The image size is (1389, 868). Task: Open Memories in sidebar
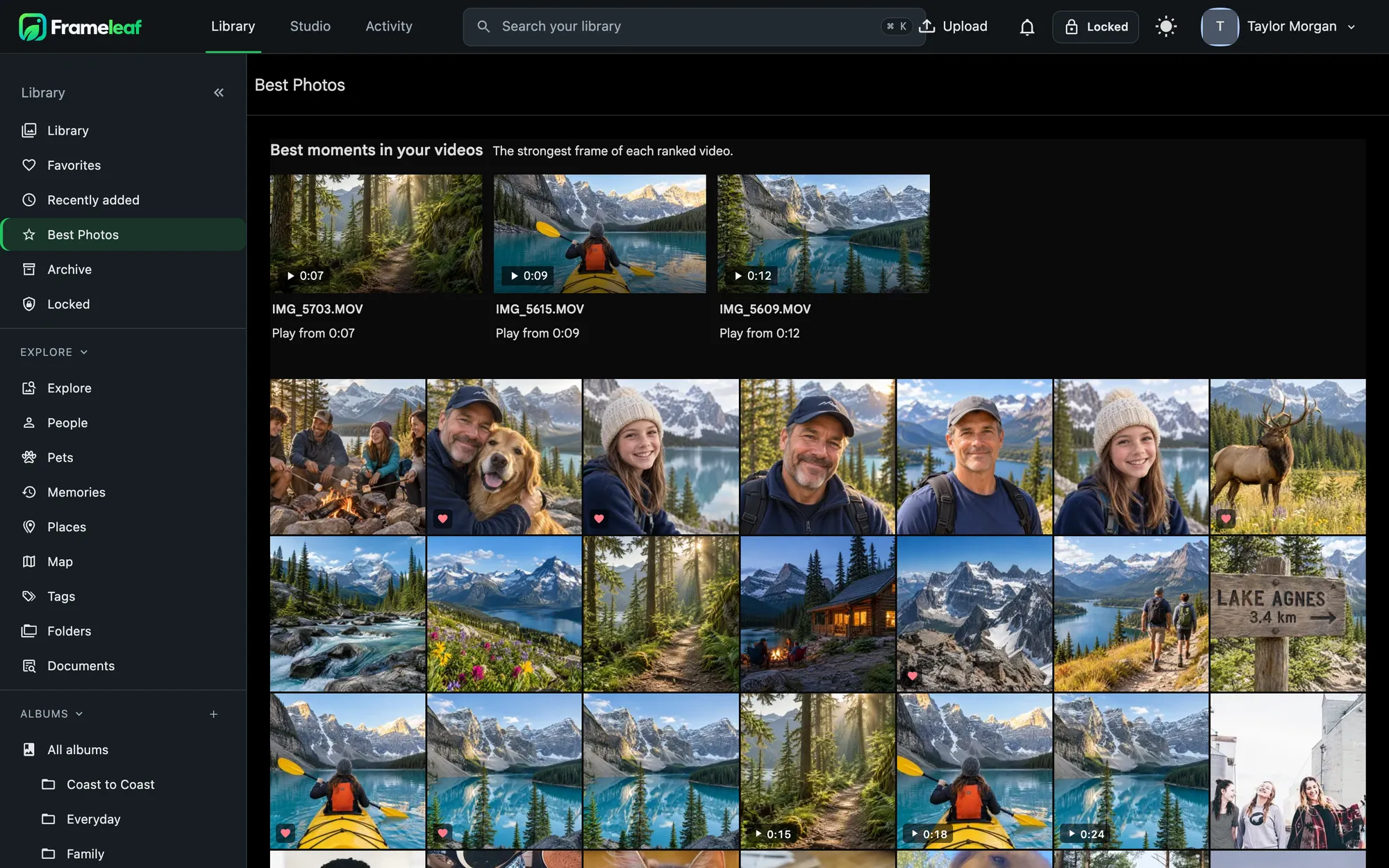(x=123, y=492)
